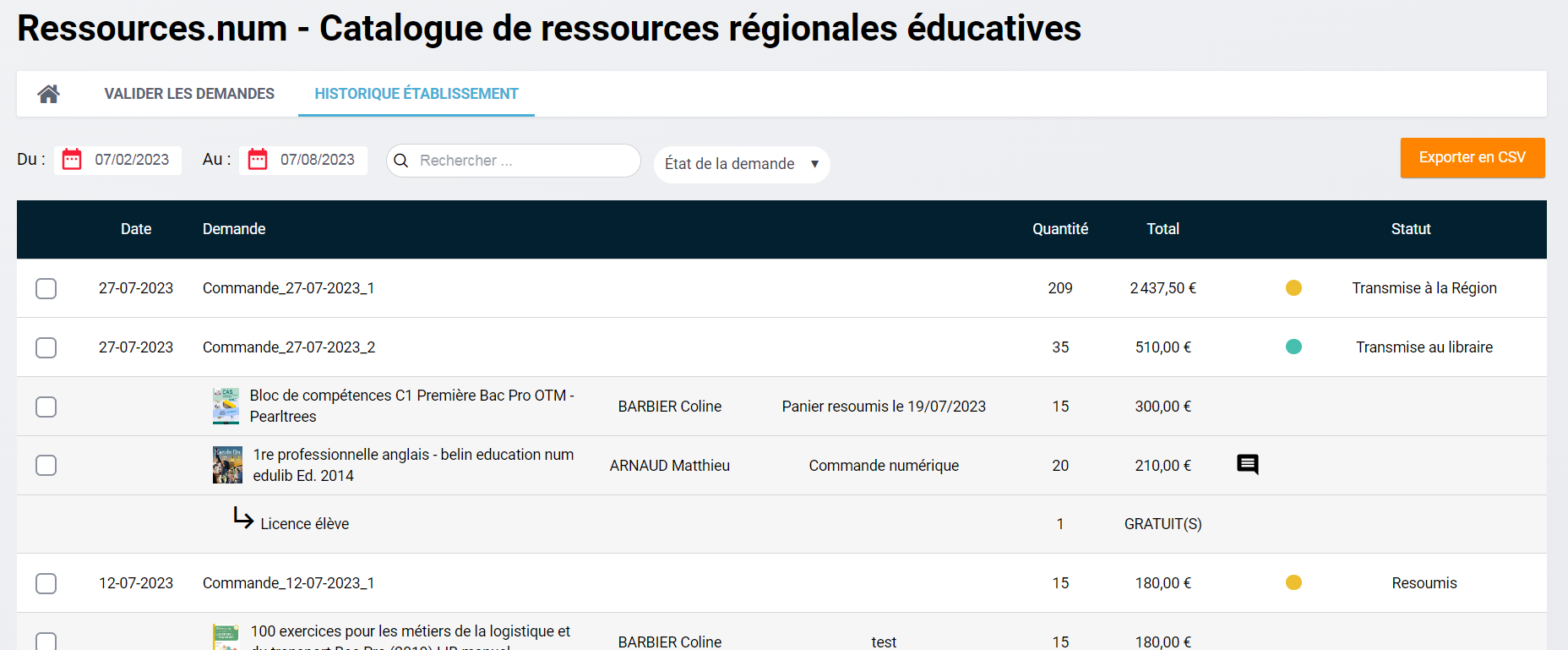Sort by the Date column header
The height and width of the screenshot is (650, 1568).
136,229
